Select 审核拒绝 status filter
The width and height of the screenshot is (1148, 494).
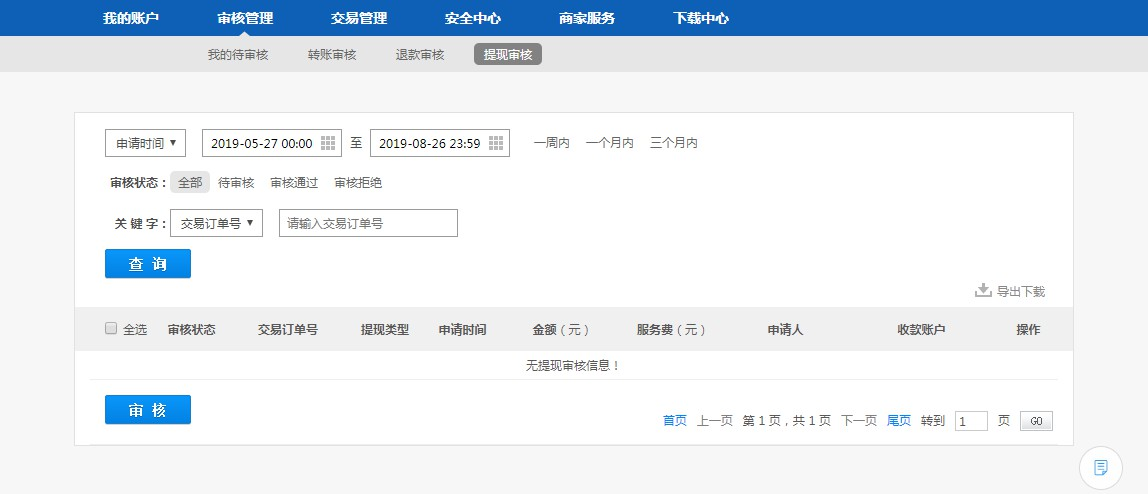coord(358,183)
